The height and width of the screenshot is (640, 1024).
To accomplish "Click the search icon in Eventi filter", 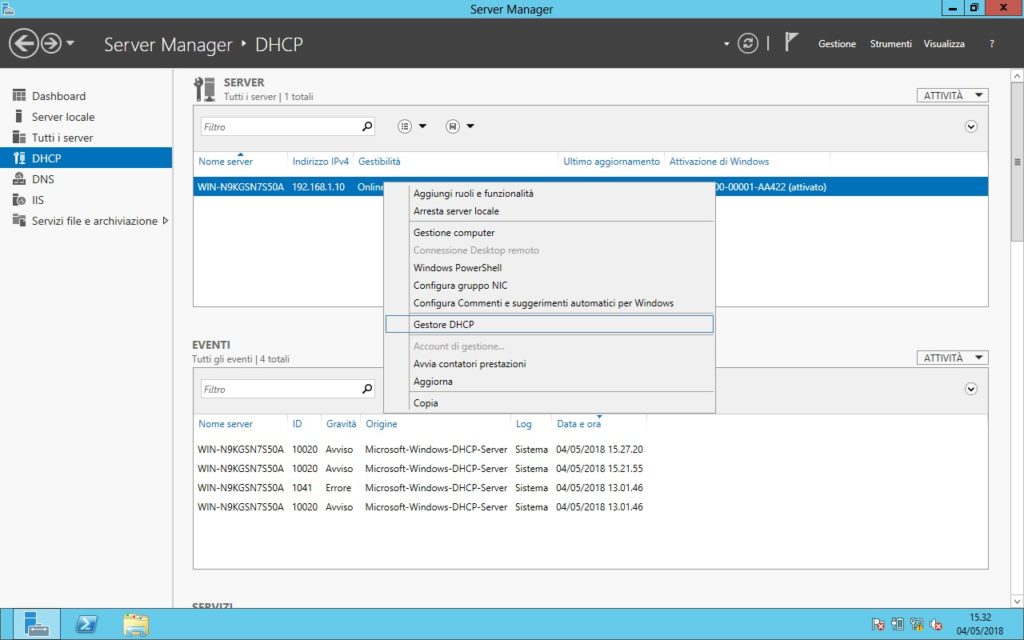I will (368, 389).
